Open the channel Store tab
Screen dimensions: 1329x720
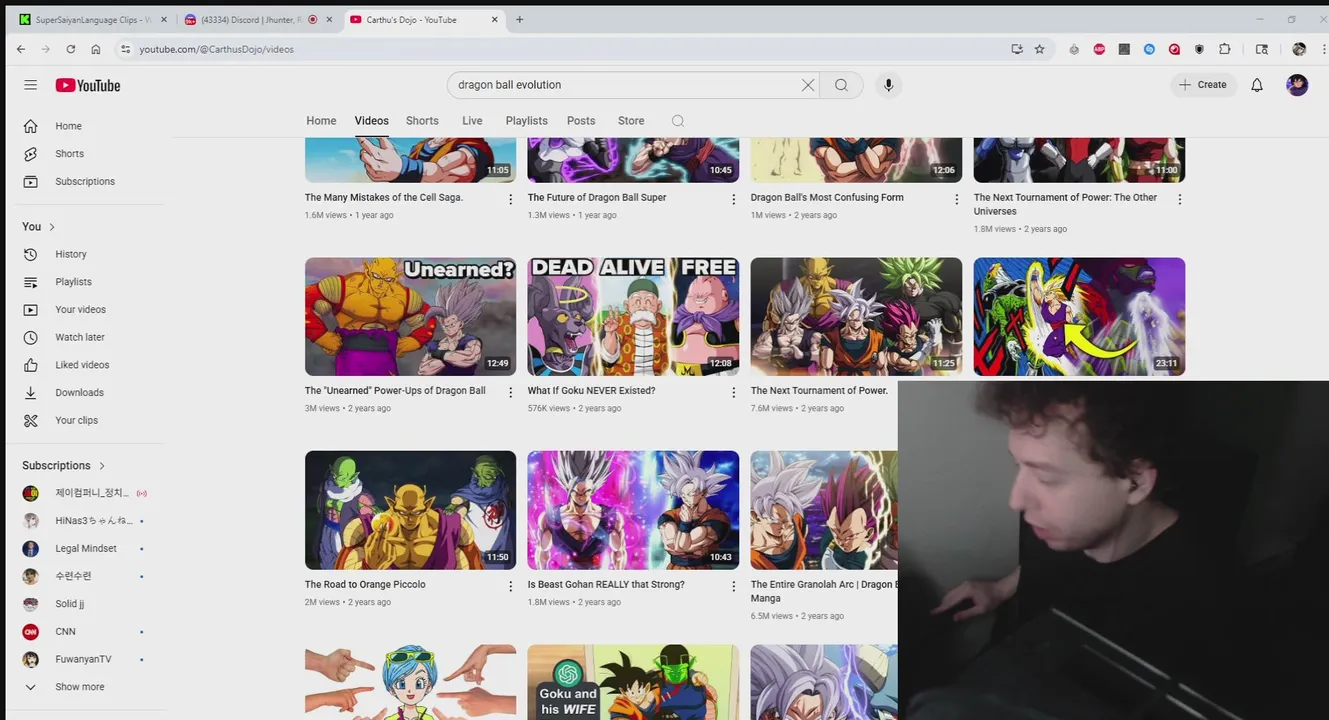click(x=631, y=121)
